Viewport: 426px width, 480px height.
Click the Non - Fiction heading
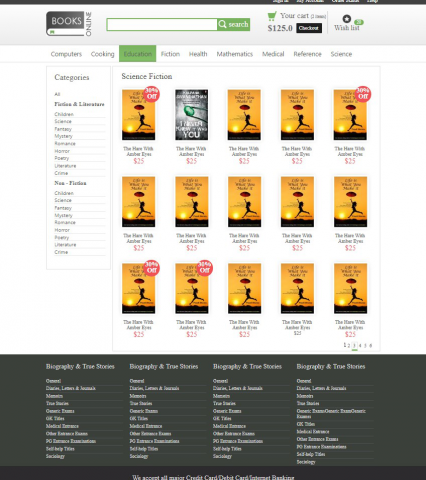point(70,183)
